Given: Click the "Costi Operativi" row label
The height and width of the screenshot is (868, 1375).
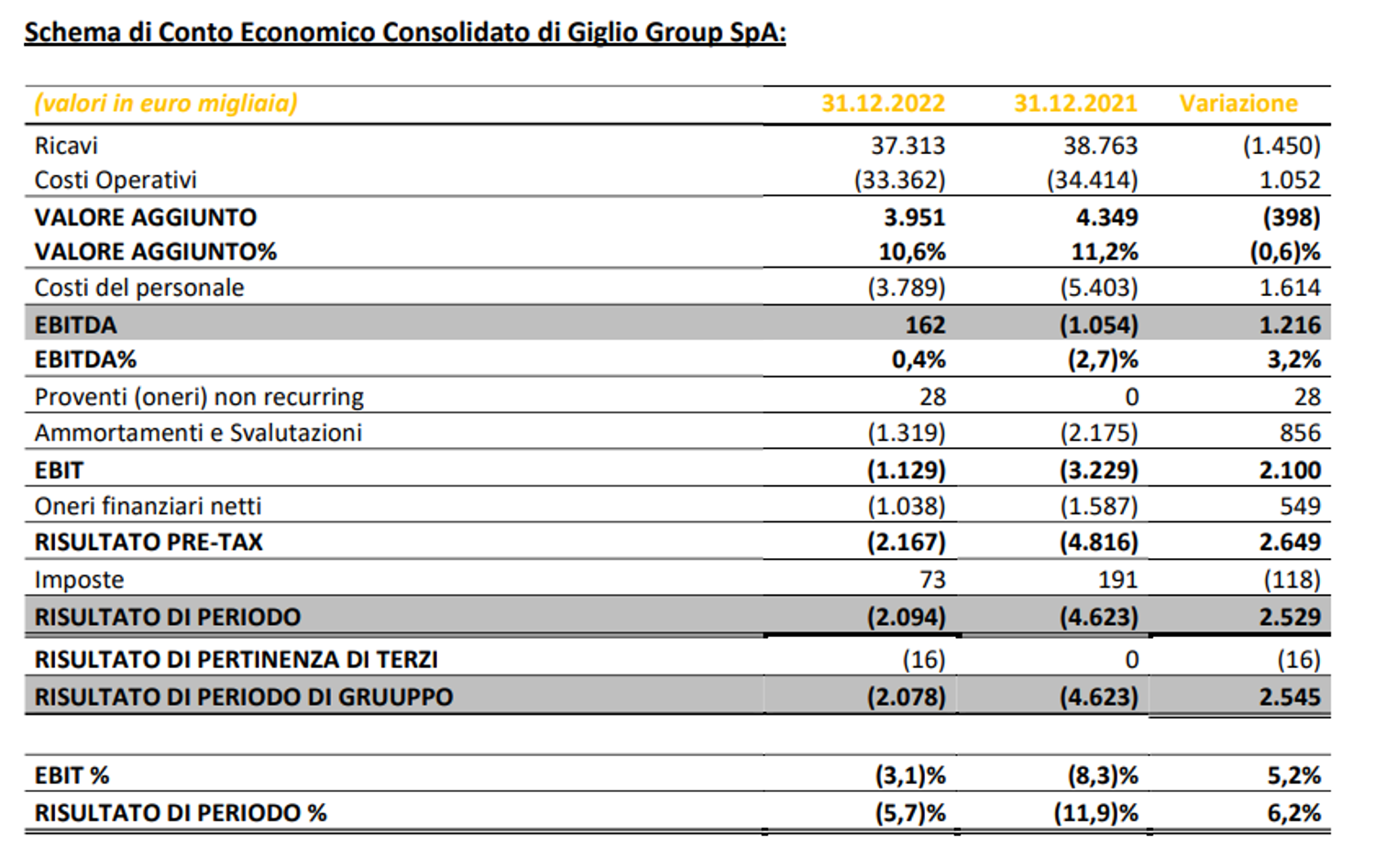Looking at the screenshot, I should (x=115, y=180).
